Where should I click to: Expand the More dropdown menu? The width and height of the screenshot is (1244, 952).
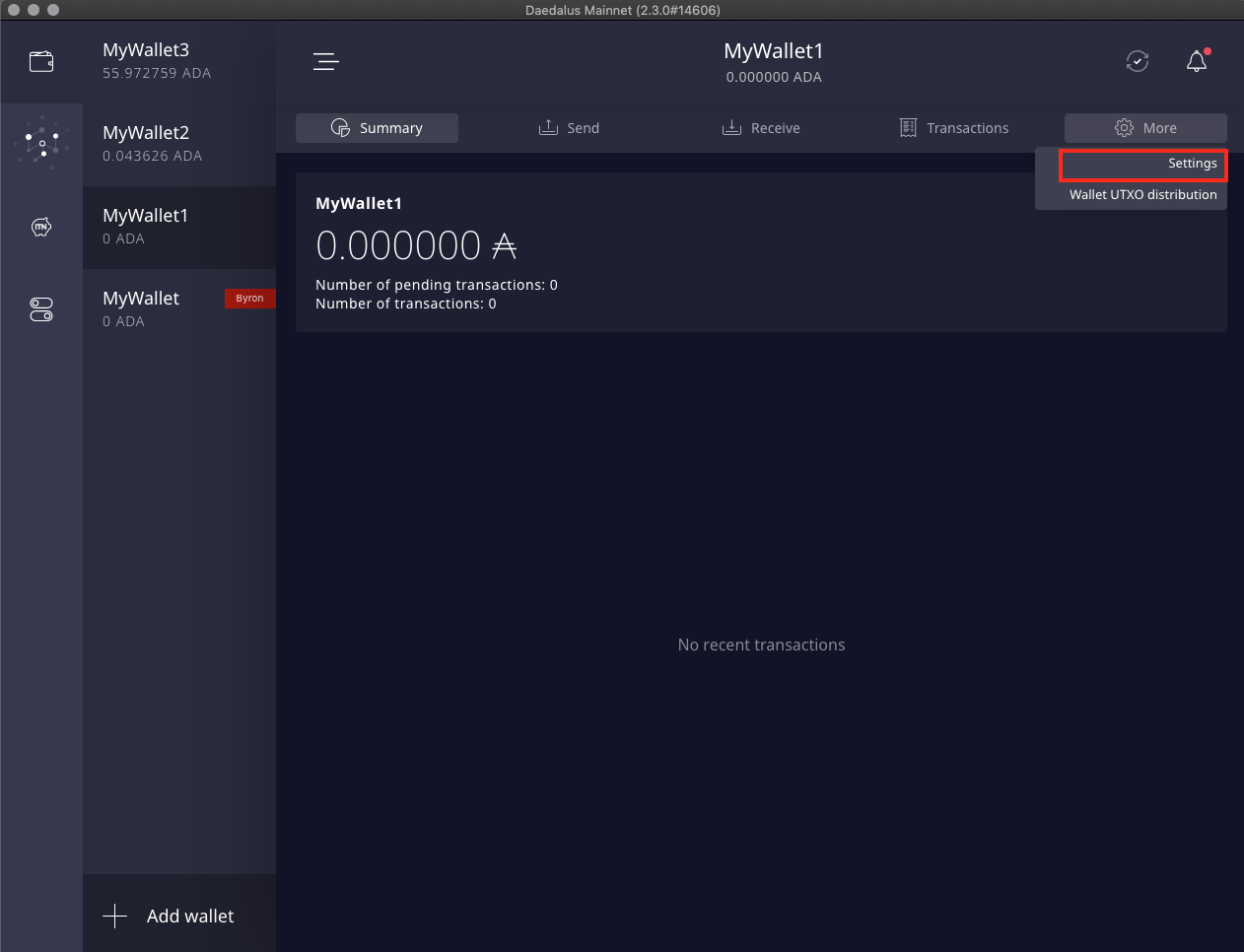[x=1145, y=128]
